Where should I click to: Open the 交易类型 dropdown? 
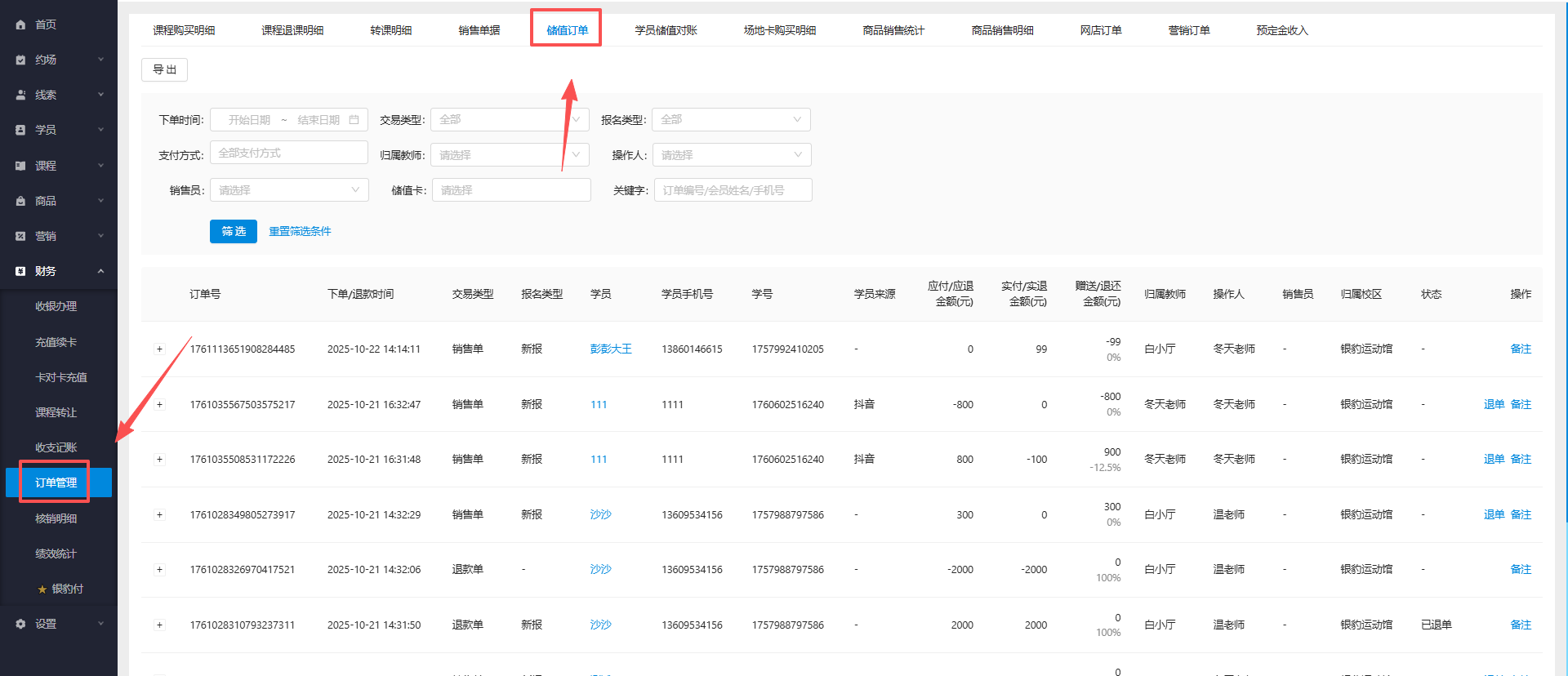click(x=510, y=120)
